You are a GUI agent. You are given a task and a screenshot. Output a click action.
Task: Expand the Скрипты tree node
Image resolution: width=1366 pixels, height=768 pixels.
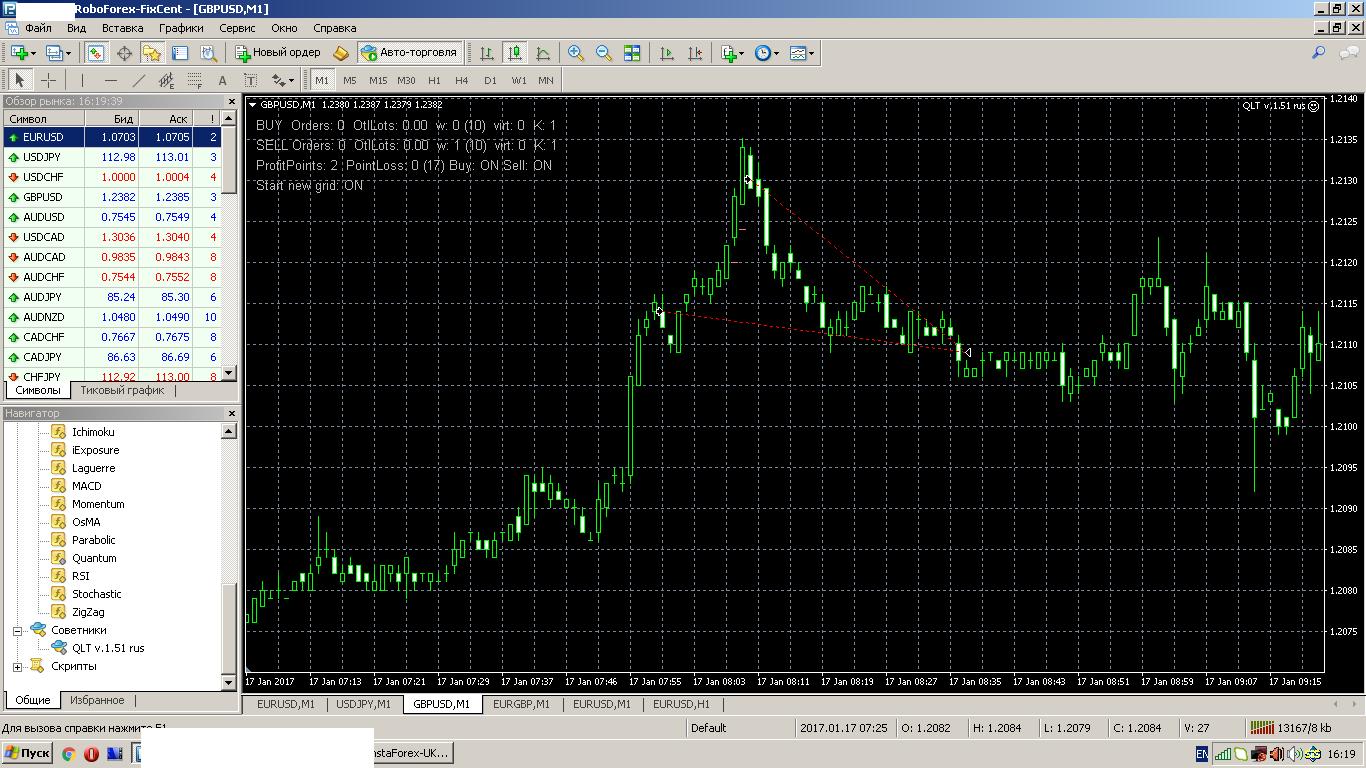point(17,666)
